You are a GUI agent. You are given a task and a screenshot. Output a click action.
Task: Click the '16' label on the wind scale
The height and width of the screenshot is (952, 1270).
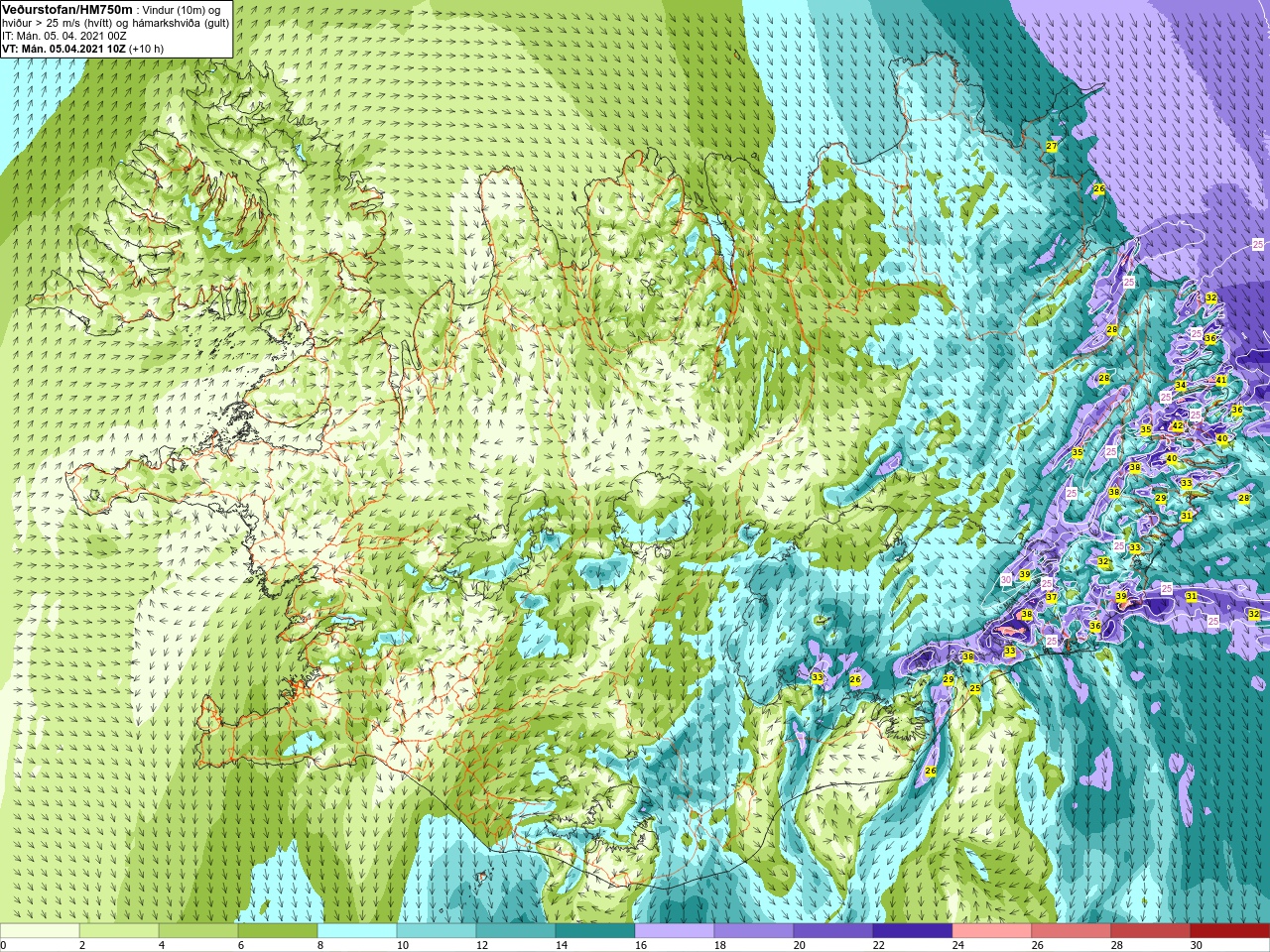pos(641,945)
